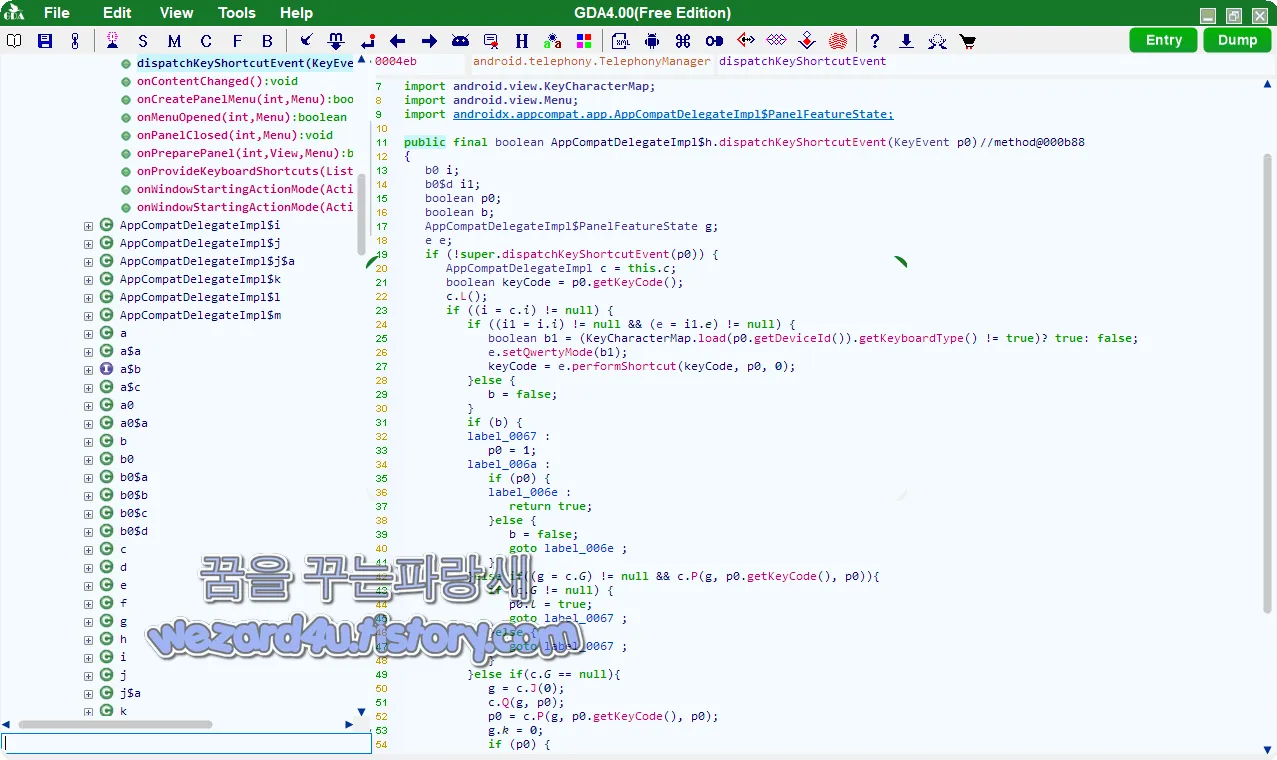
Task: Open the Help menu
Action: 296,13
